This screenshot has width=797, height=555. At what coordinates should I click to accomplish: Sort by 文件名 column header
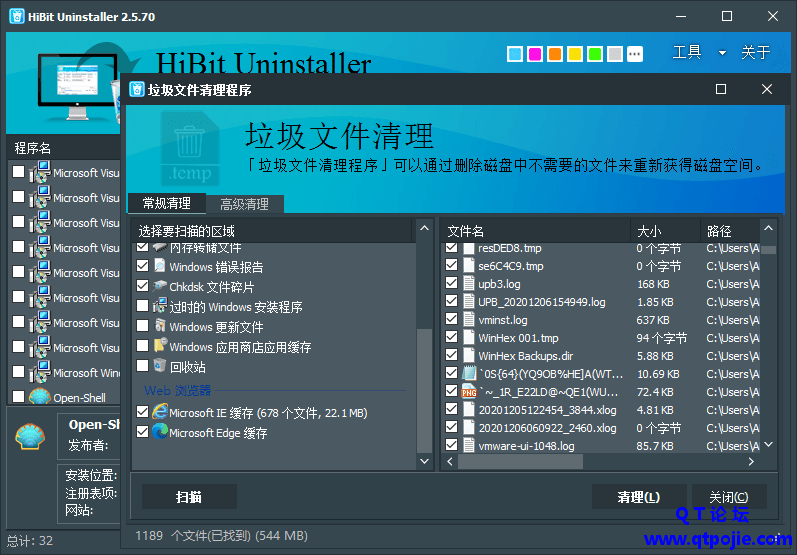point(536,231)
